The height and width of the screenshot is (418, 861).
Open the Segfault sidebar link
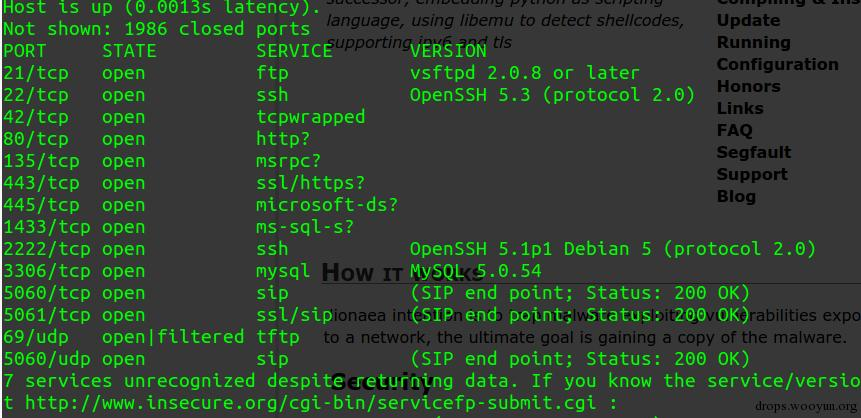click(754, 153)
